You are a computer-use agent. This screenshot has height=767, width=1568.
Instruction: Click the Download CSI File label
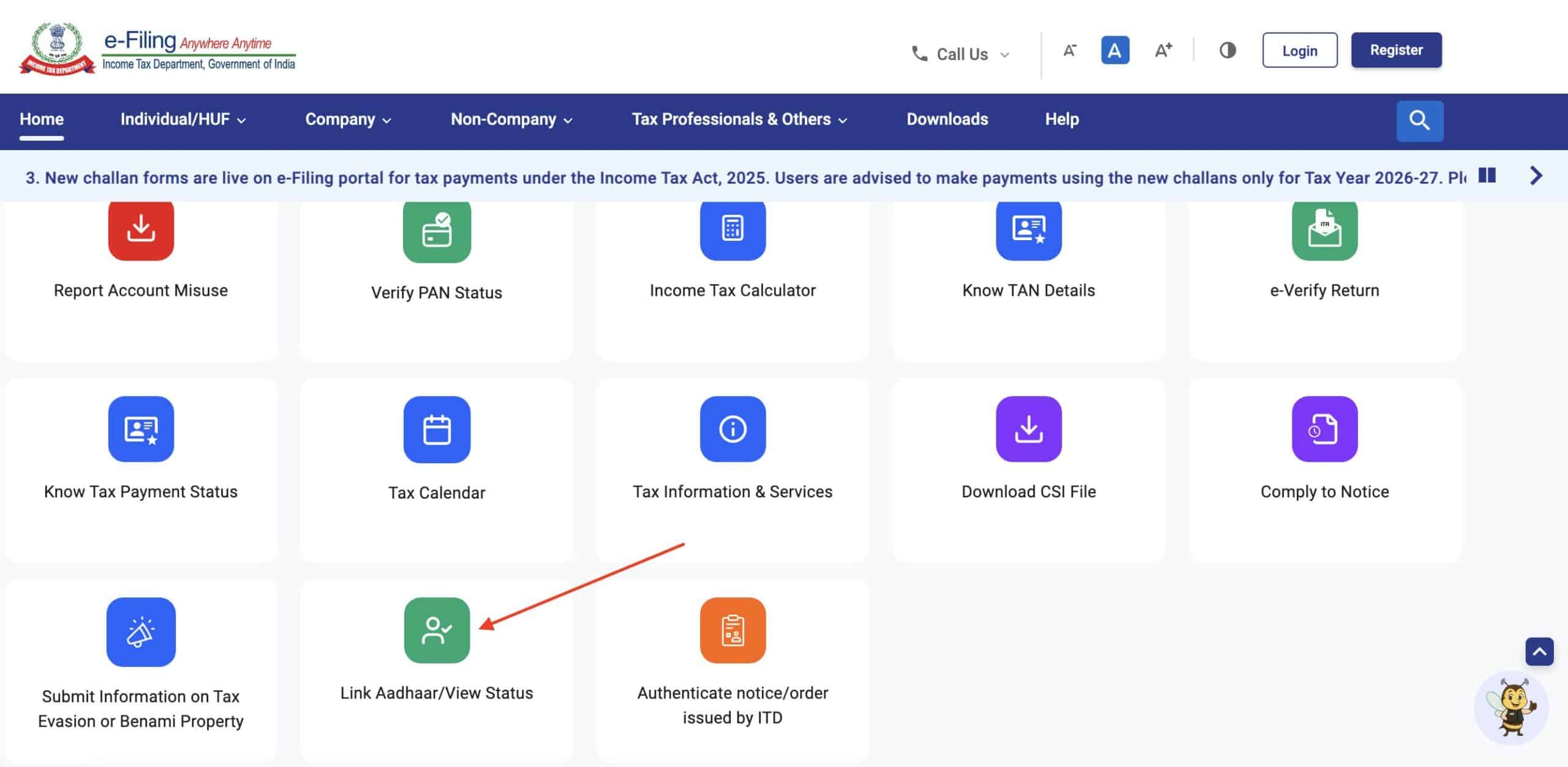click(1028, 492)
